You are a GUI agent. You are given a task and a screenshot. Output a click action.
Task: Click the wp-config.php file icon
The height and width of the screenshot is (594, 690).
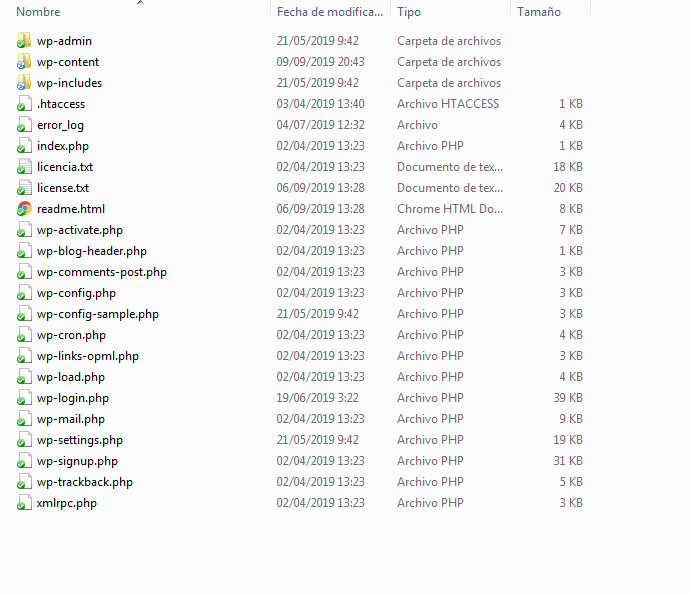pos(24,293)
